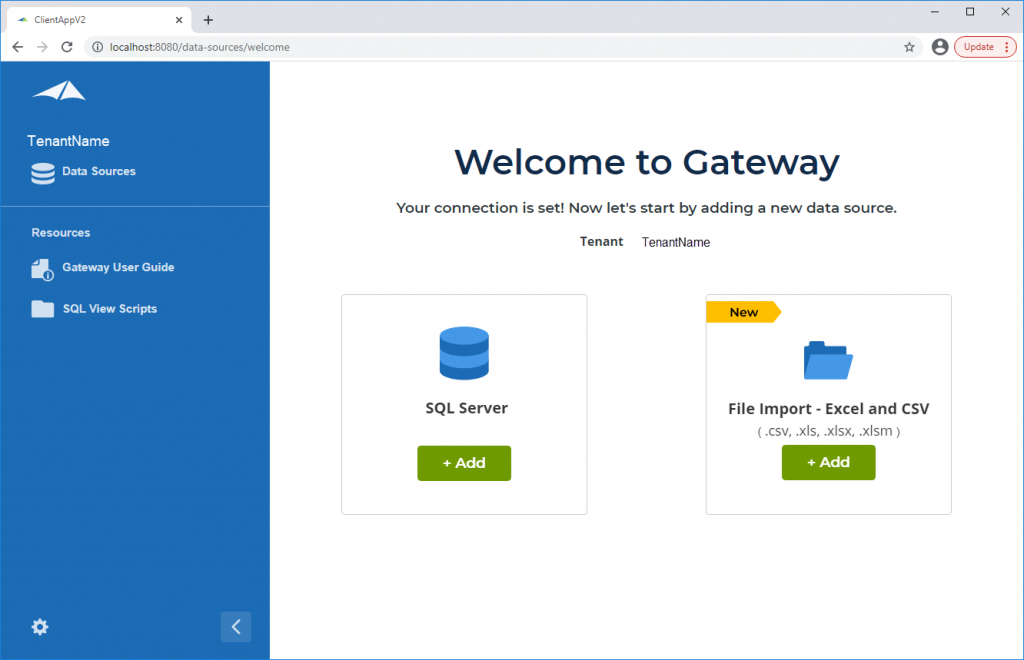Click the Gateway logo in the sidebar
The width and height of the screenshot is (1024, 660).
coord(59,91)
